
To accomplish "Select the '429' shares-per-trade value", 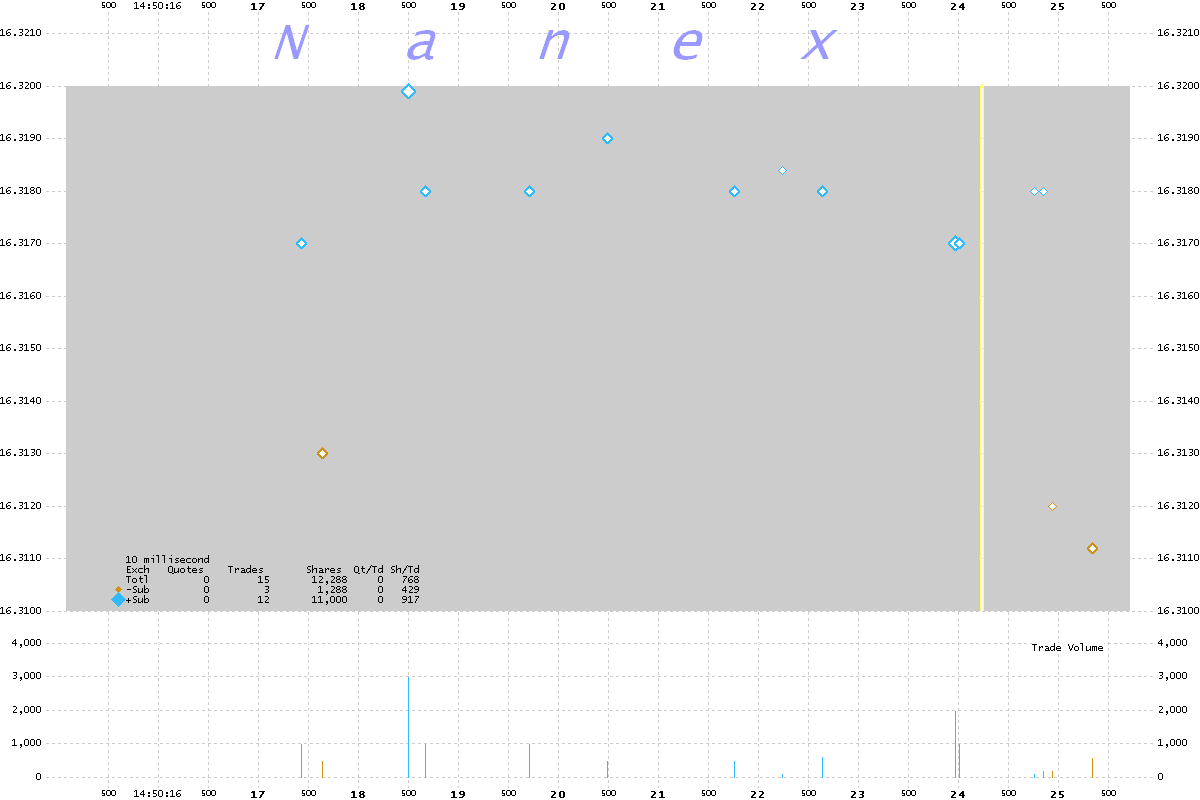I will (410, 589).
